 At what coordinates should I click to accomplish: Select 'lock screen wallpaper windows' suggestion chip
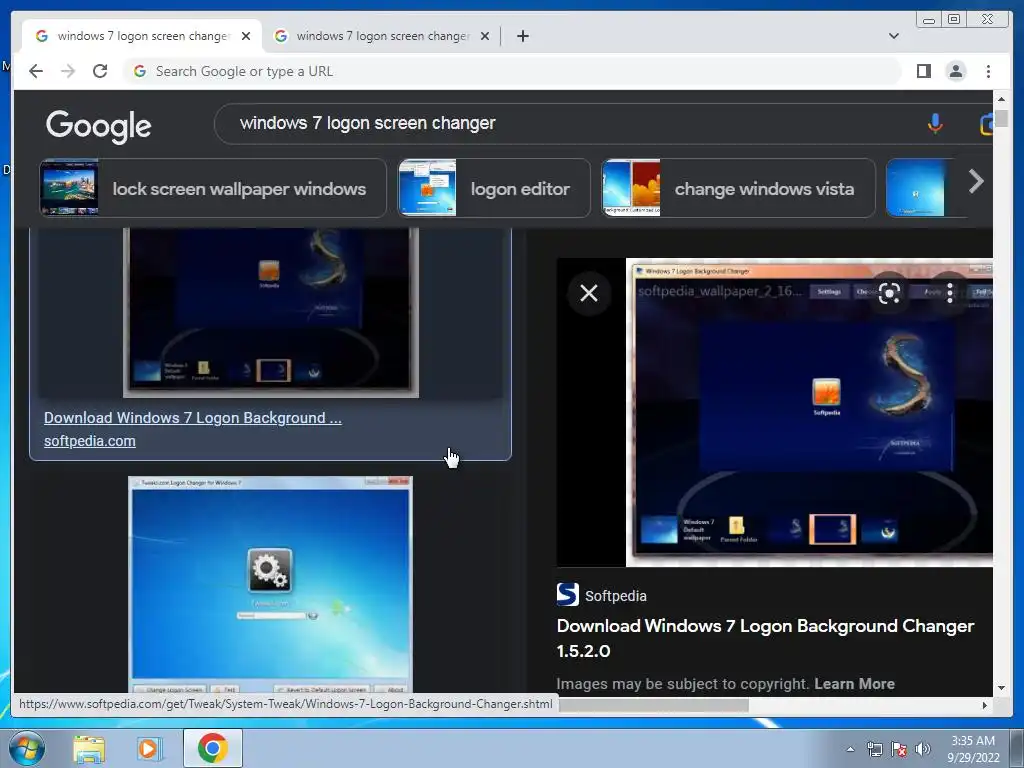[213, 188]
